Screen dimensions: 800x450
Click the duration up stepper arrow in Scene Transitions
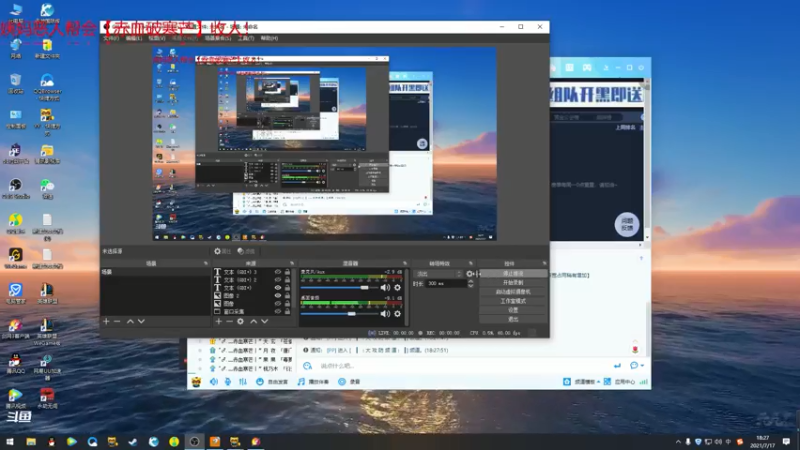470,282
